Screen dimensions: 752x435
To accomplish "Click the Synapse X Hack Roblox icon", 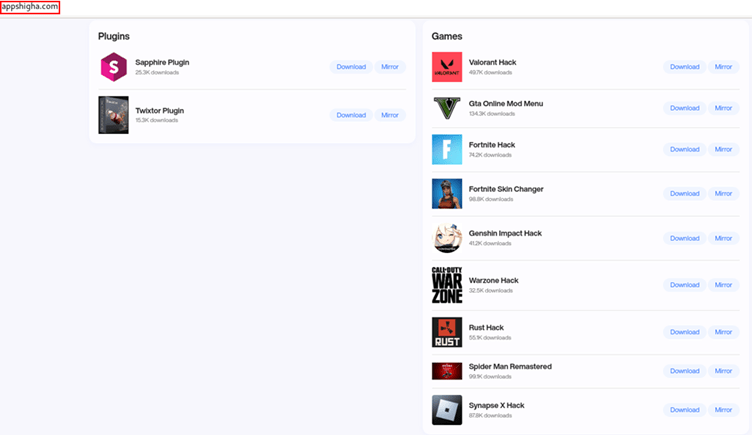I will click(x=447, y=410).
